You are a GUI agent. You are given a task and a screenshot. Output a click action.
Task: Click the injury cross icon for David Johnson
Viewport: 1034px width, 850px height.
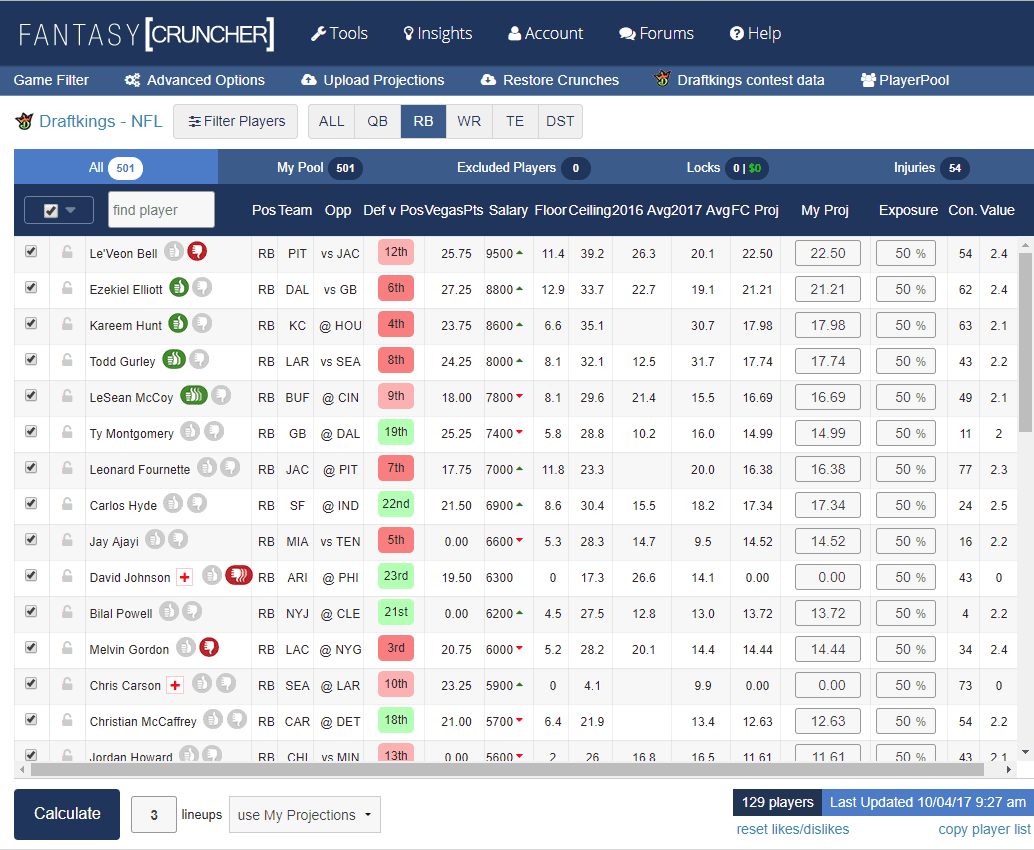185,578
